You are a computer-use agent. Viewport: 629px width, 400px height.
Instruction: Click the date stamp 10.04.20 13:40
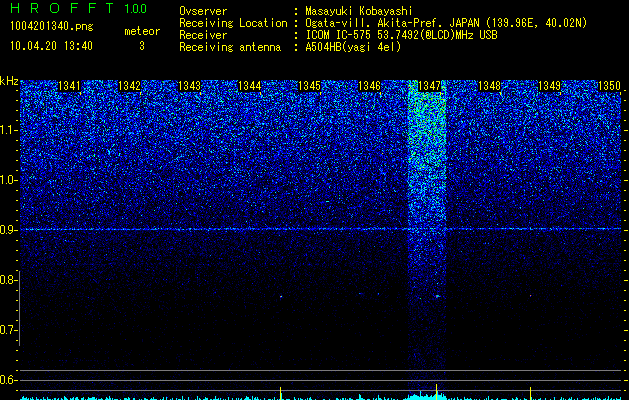(51, 46)
